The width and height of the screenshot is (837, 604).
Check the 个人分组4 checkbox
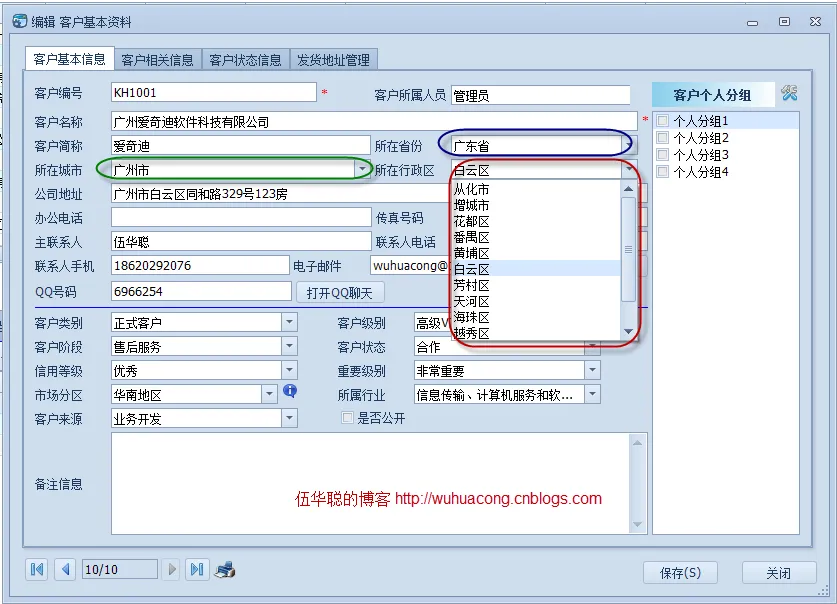[662, 172]
